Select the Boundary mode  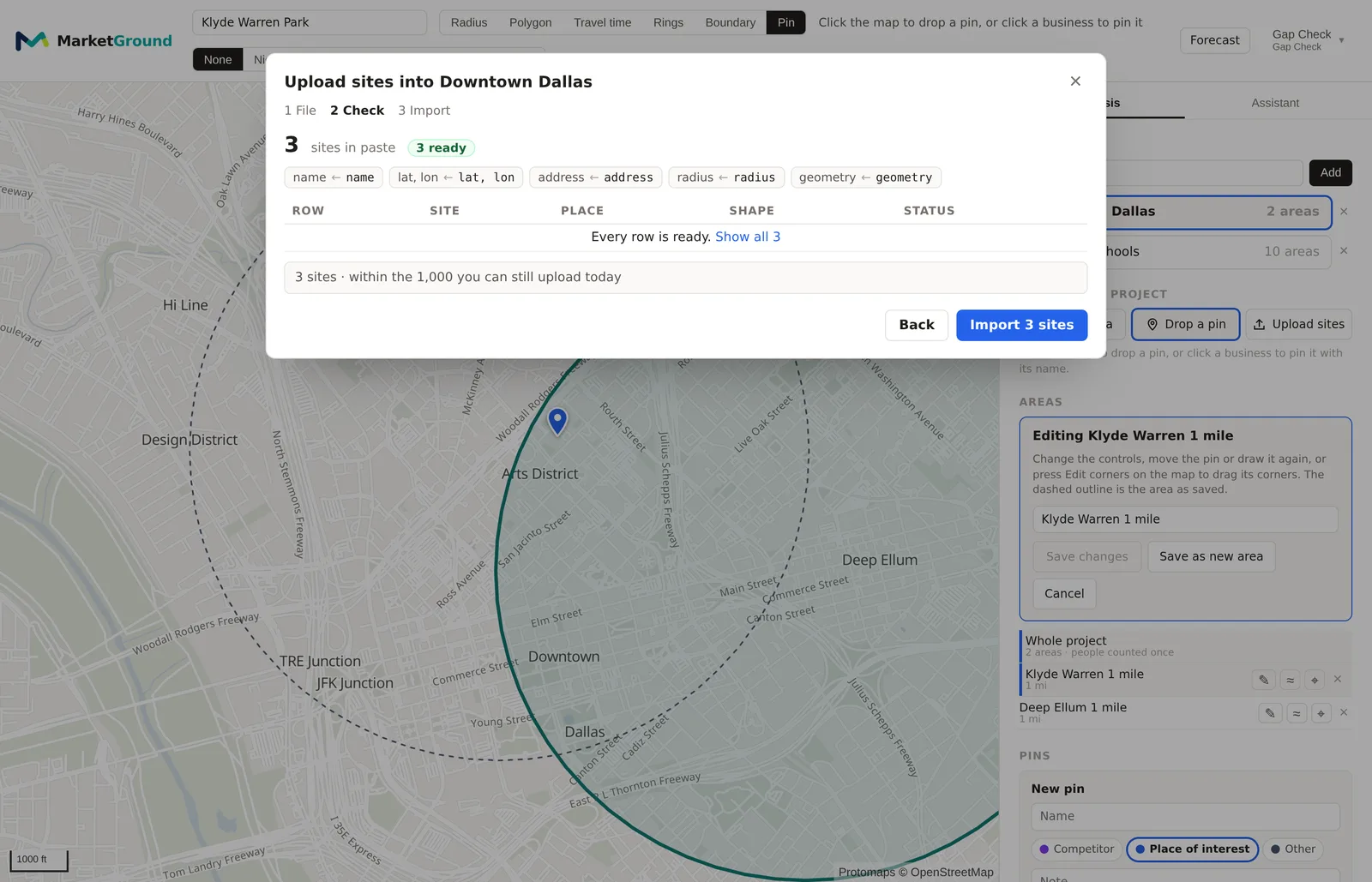coord(731,22)
